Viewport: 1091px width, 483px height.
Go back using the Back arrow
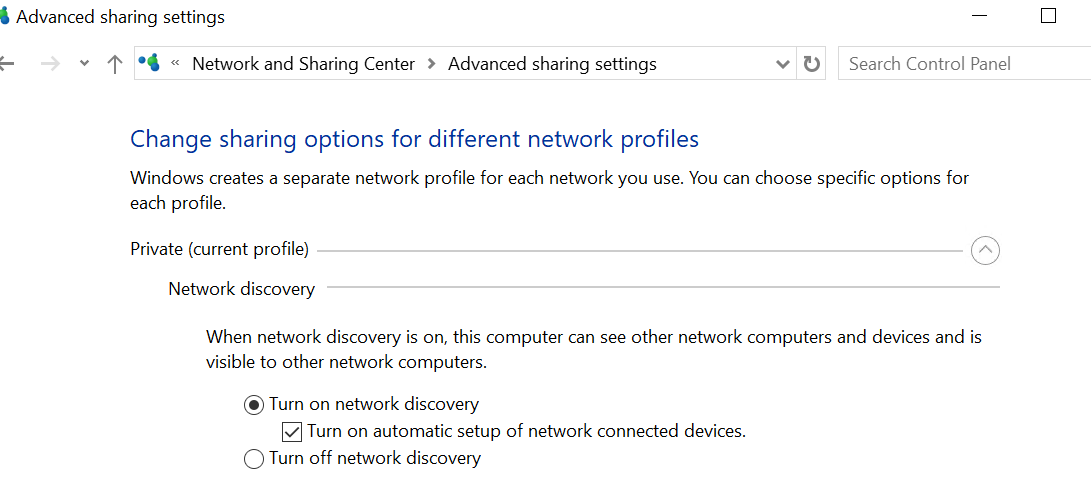pyautogui.click(x=6, y=64)
